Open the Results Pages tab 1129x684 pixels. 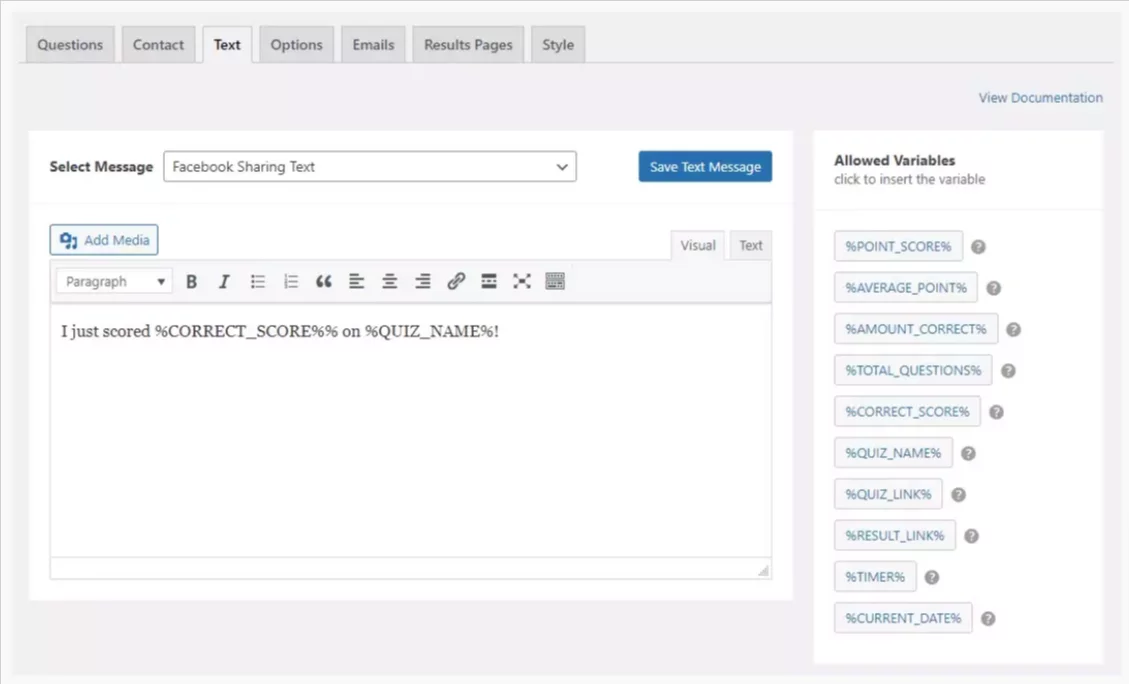[x=468, y=45]
